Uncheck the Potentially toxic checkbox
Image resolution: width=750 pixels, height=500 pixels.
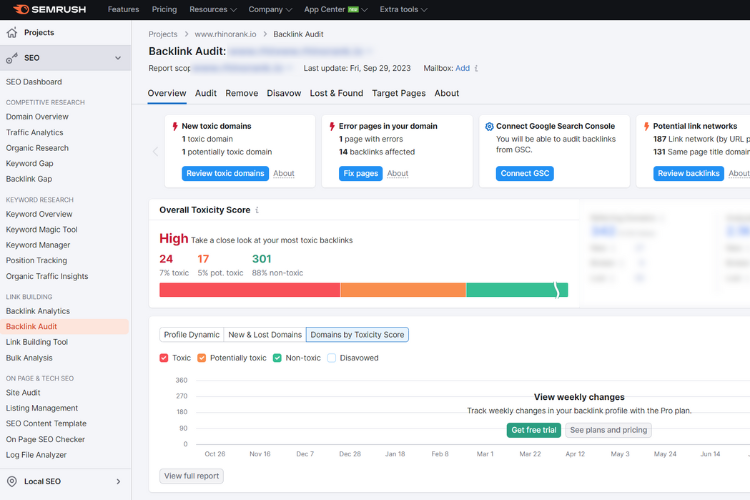(x=202, y=358)
